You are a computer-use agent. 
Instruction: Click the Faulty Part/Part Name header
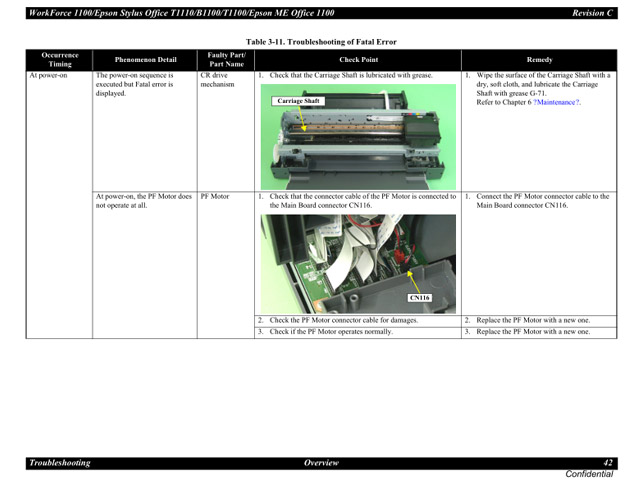tap(226, 59)
